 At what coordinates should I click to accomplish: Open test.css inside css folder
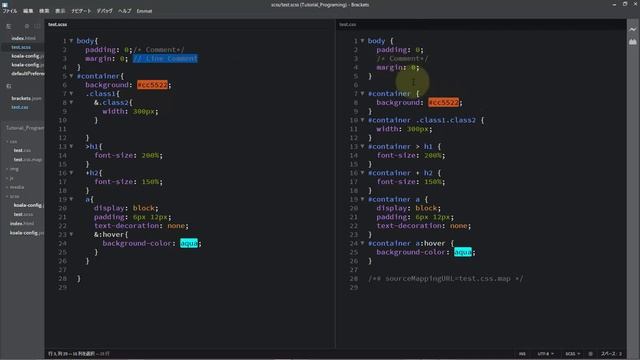click(22, 151)
